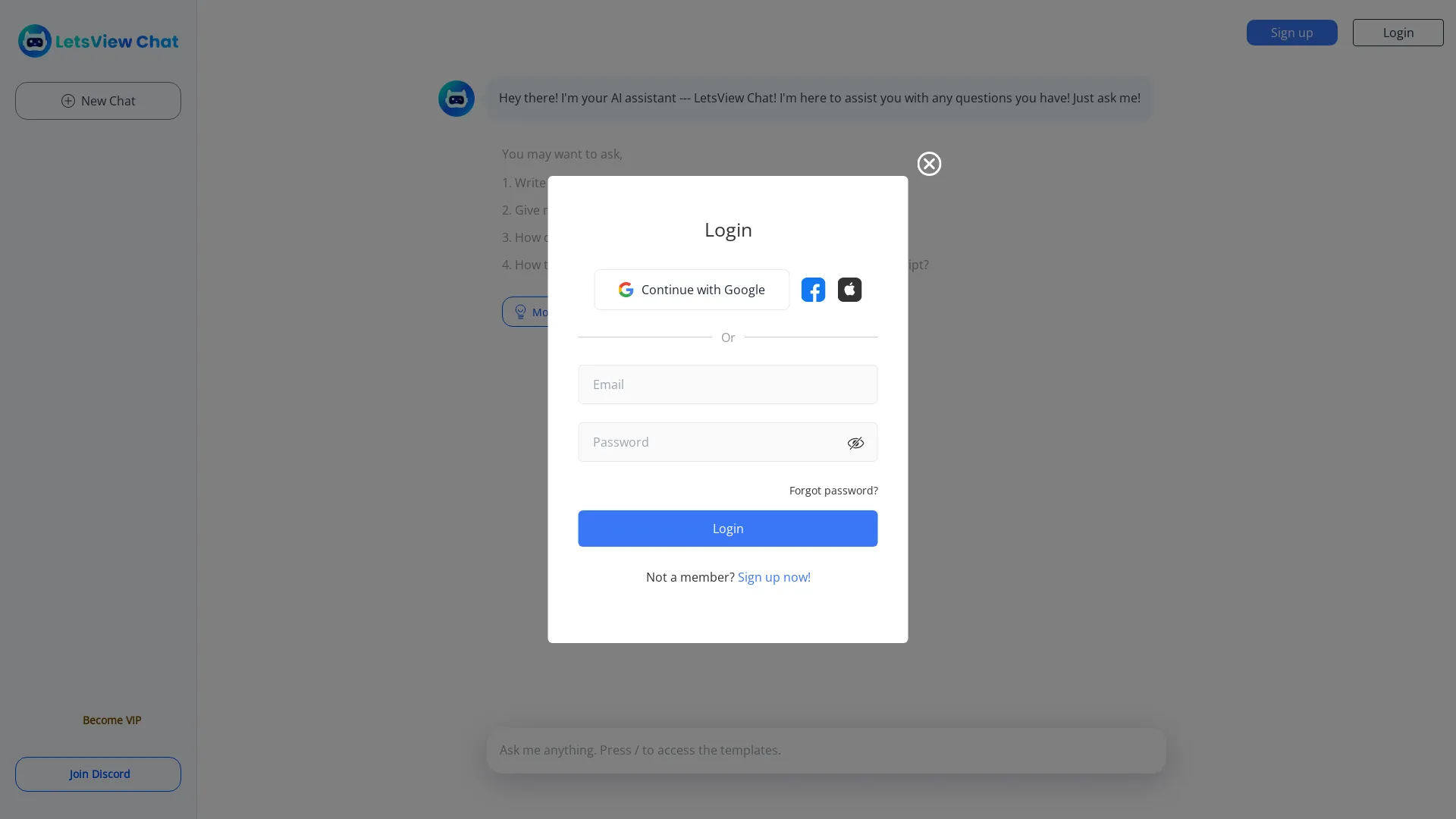The image size is (1456, 819).
Task: Click the Password input field
Action: click(728, 442)
